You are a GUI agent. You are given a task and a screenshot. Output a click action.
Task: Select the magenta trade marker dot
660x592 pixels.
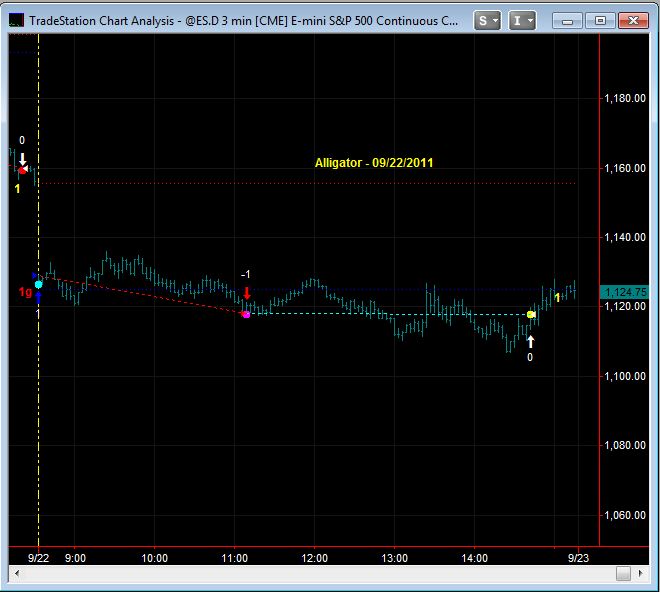click(x=246, y=314)
